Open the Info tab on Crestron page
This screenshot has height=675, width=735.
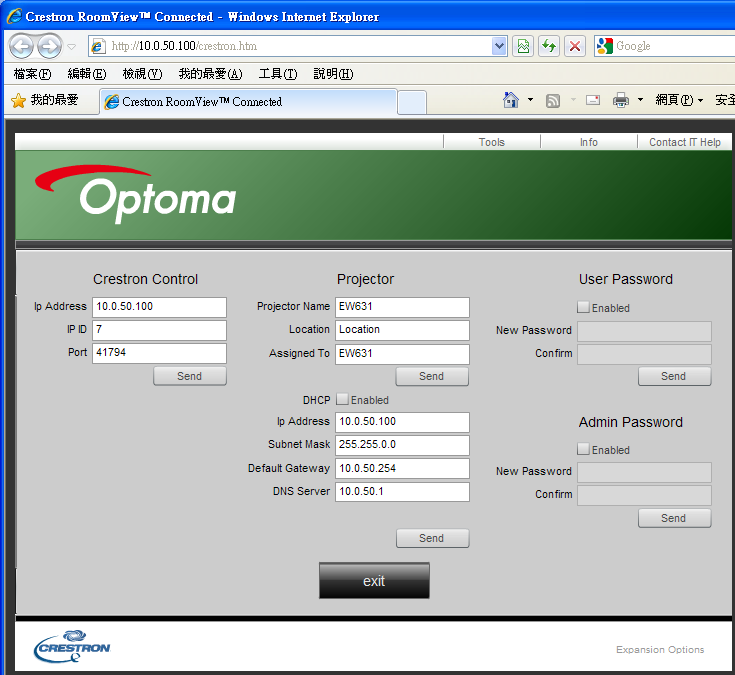click(588, 142)
